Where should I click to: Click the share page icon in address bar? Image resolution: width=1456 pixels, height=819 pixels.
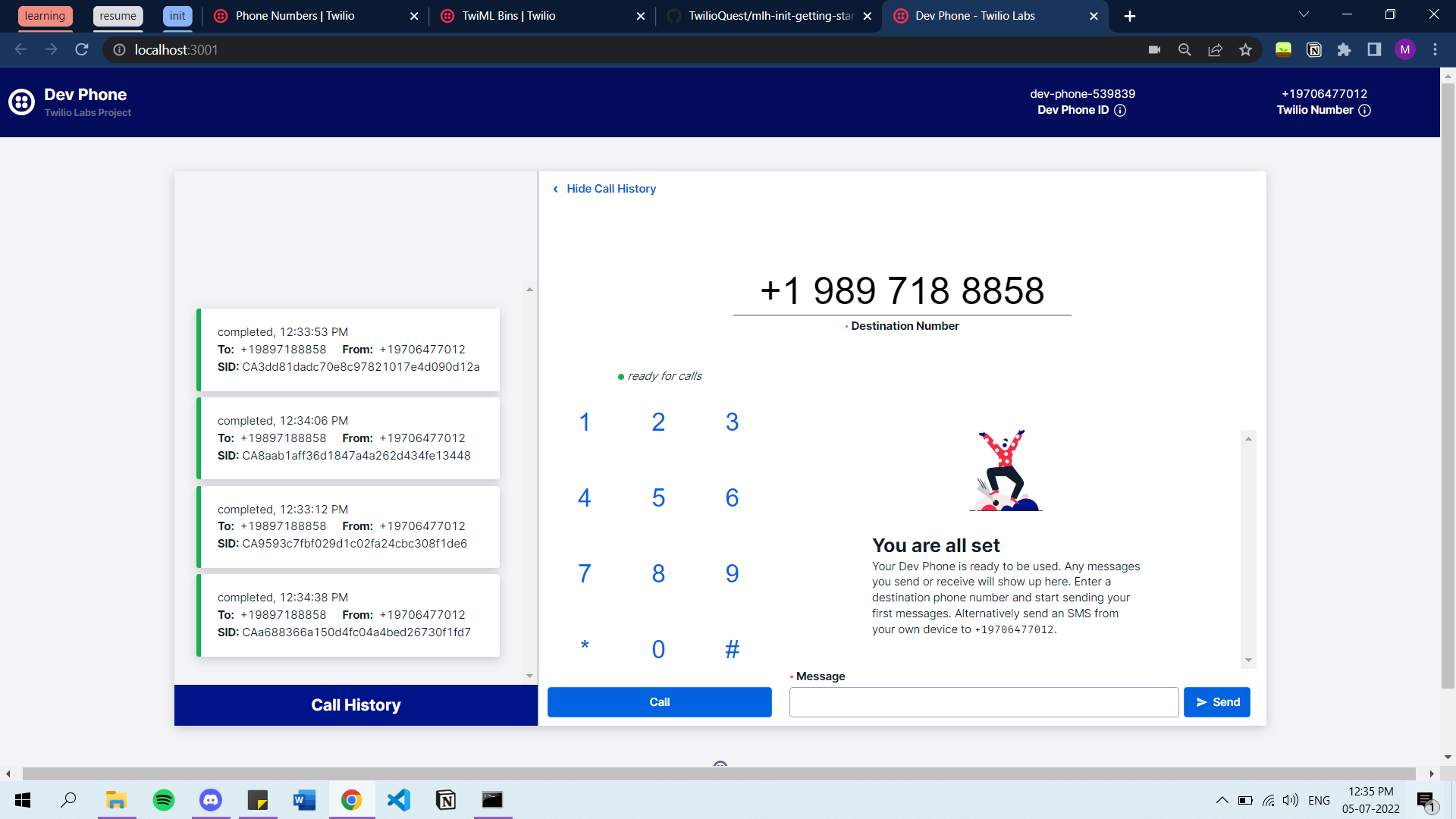click(1215, 50)
